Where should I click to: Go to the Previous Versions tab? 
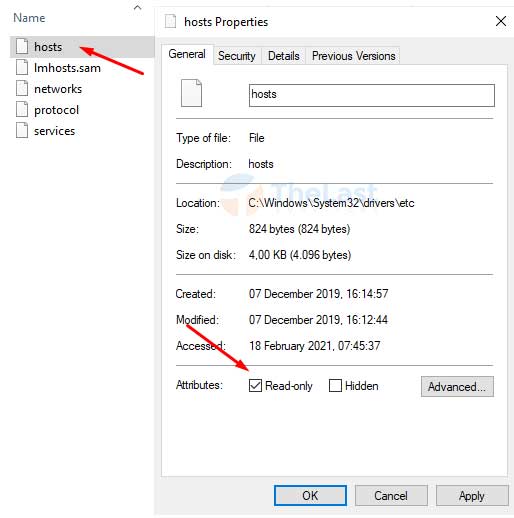pos(354,56)
